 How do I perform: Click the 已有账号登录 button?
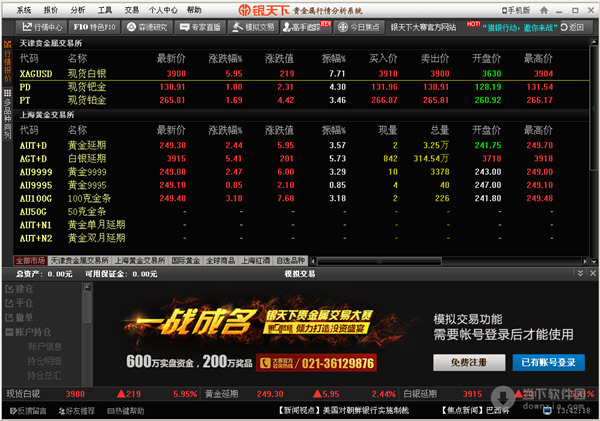(x=549, y=362)
